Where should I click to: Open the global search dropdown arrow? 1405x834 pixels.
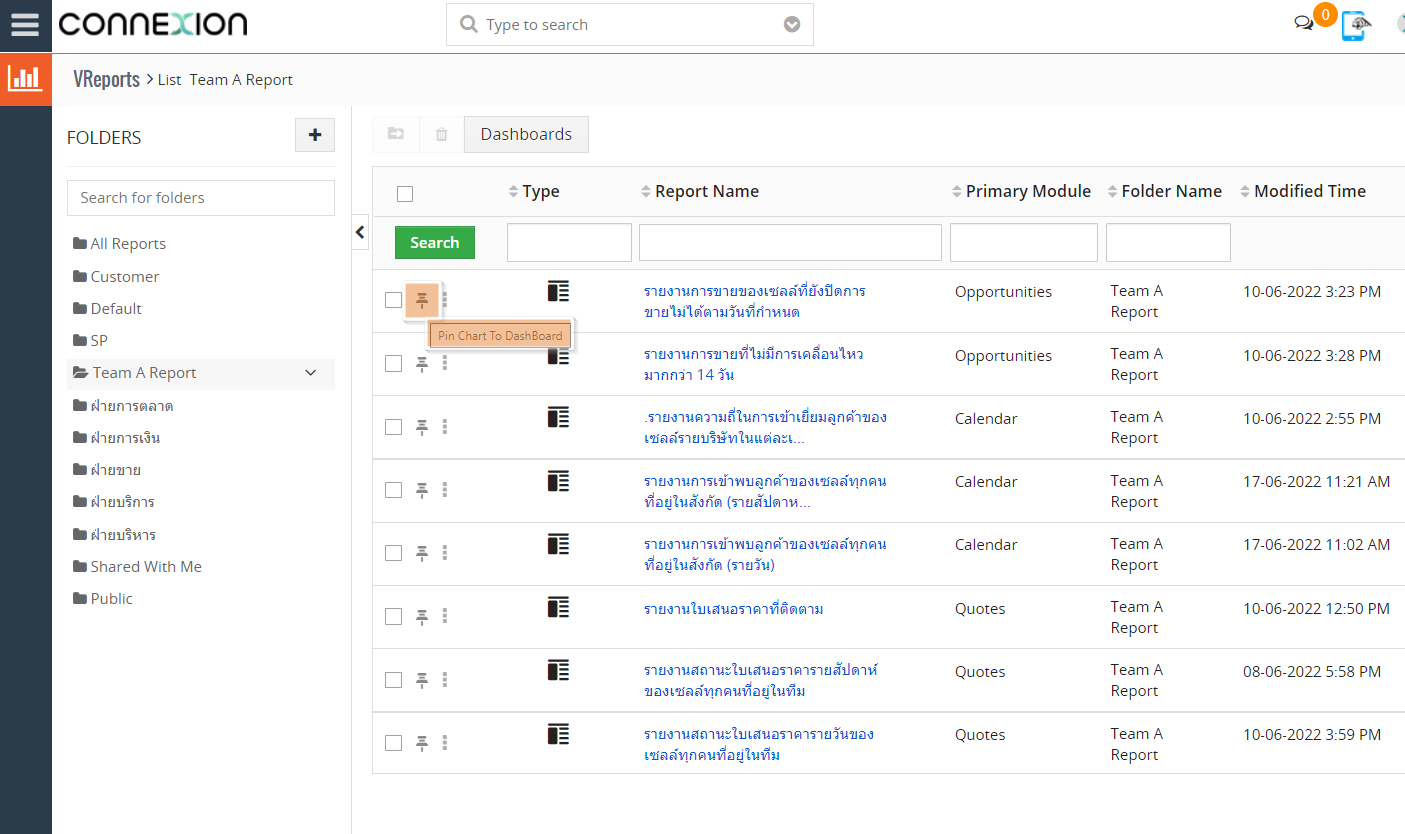[x=792, y=25]
